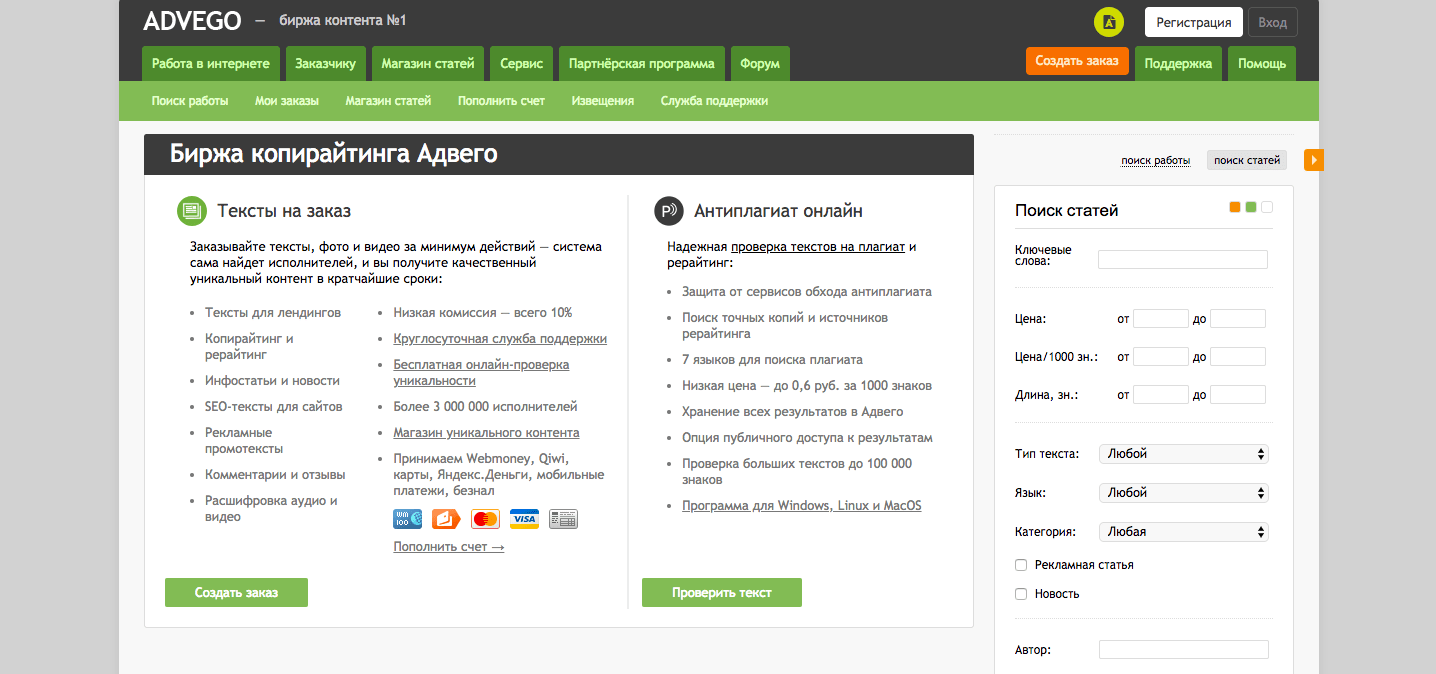The width and height of the screenshot is (1436, 674).
Task: Click the green Тексты на заказ icon
Action: point(191,211)
